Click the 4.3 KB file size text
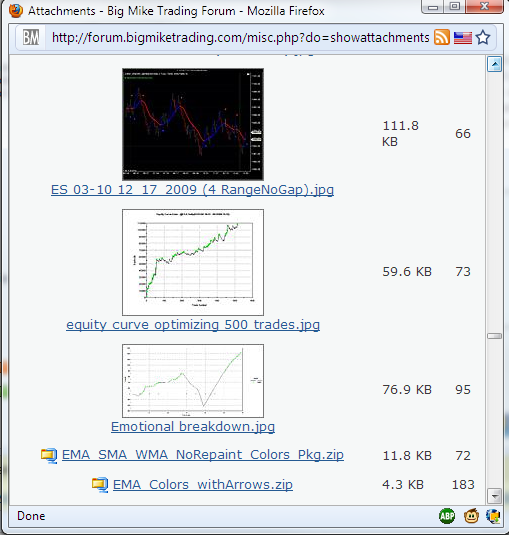 click(x=403, y=485)
